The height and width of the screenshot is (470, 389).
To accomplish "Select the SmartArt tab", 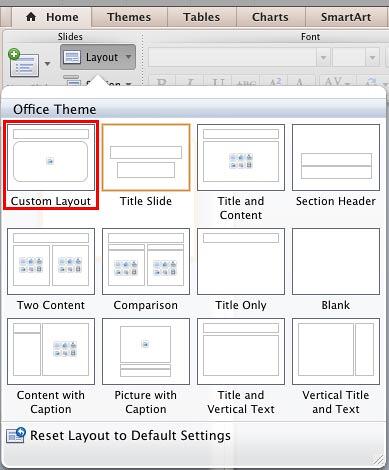I will coord(346,17).
